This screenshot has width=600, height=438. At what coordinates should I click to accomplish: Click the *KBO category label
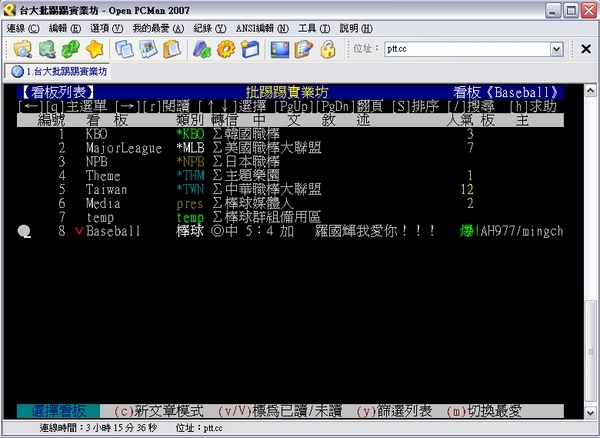(x=190, y=134)
